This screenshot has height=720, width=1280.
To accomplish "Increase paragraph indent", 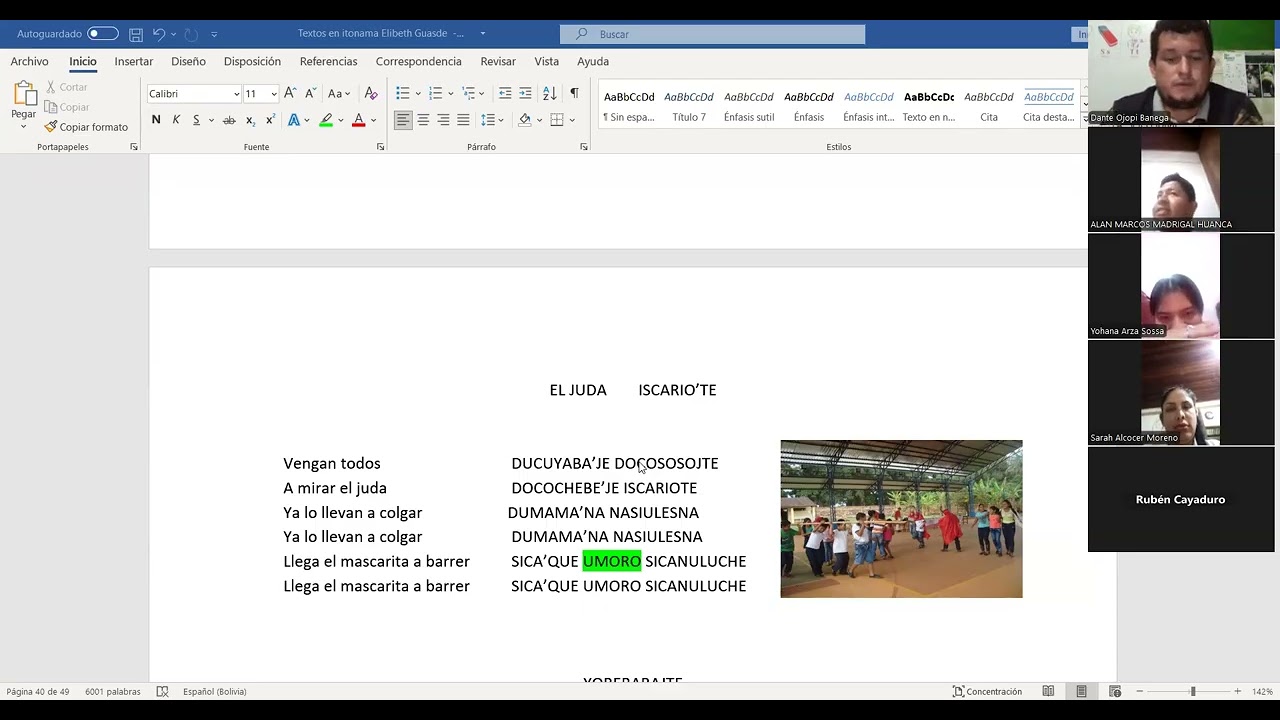I will [x=525, y=93].
